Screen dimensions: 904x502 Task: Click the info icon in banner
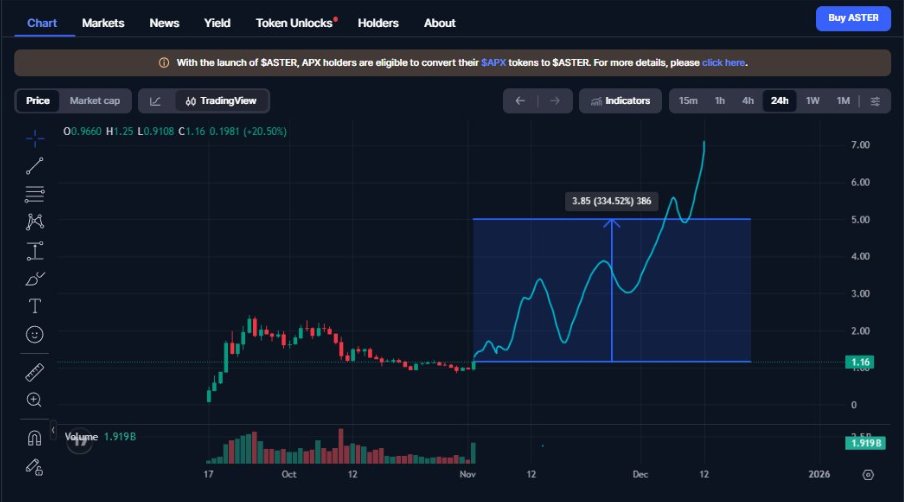point(164,63)
